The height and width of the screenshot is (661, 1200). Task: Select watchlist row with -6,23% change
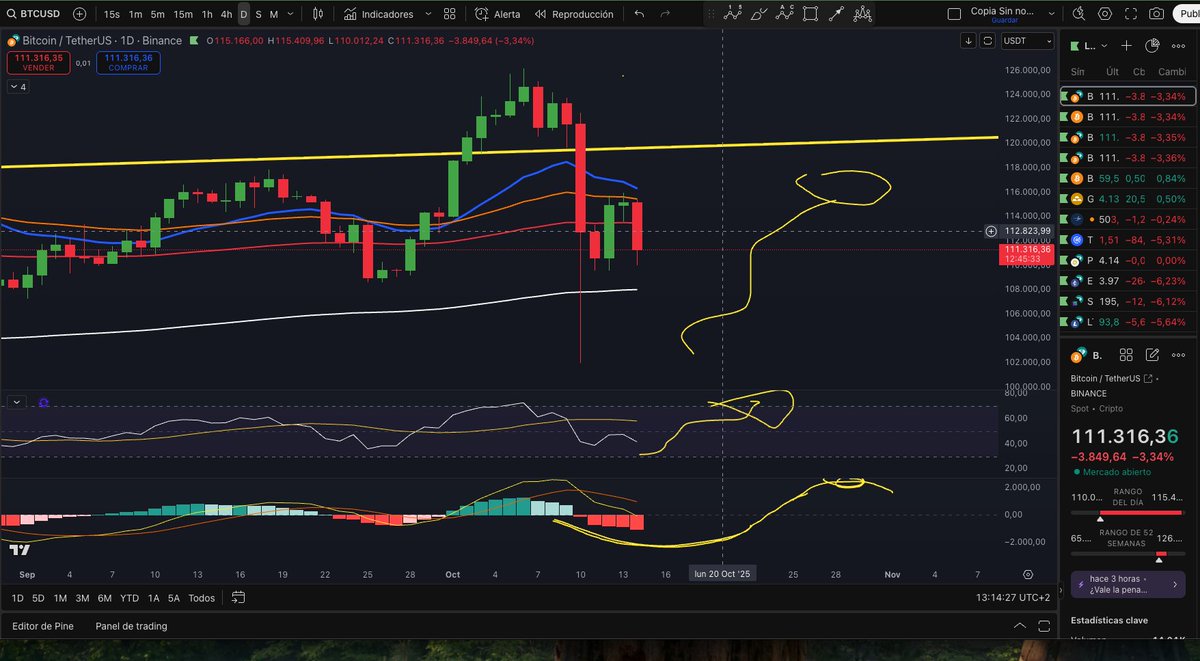(x=1128, y=281)
